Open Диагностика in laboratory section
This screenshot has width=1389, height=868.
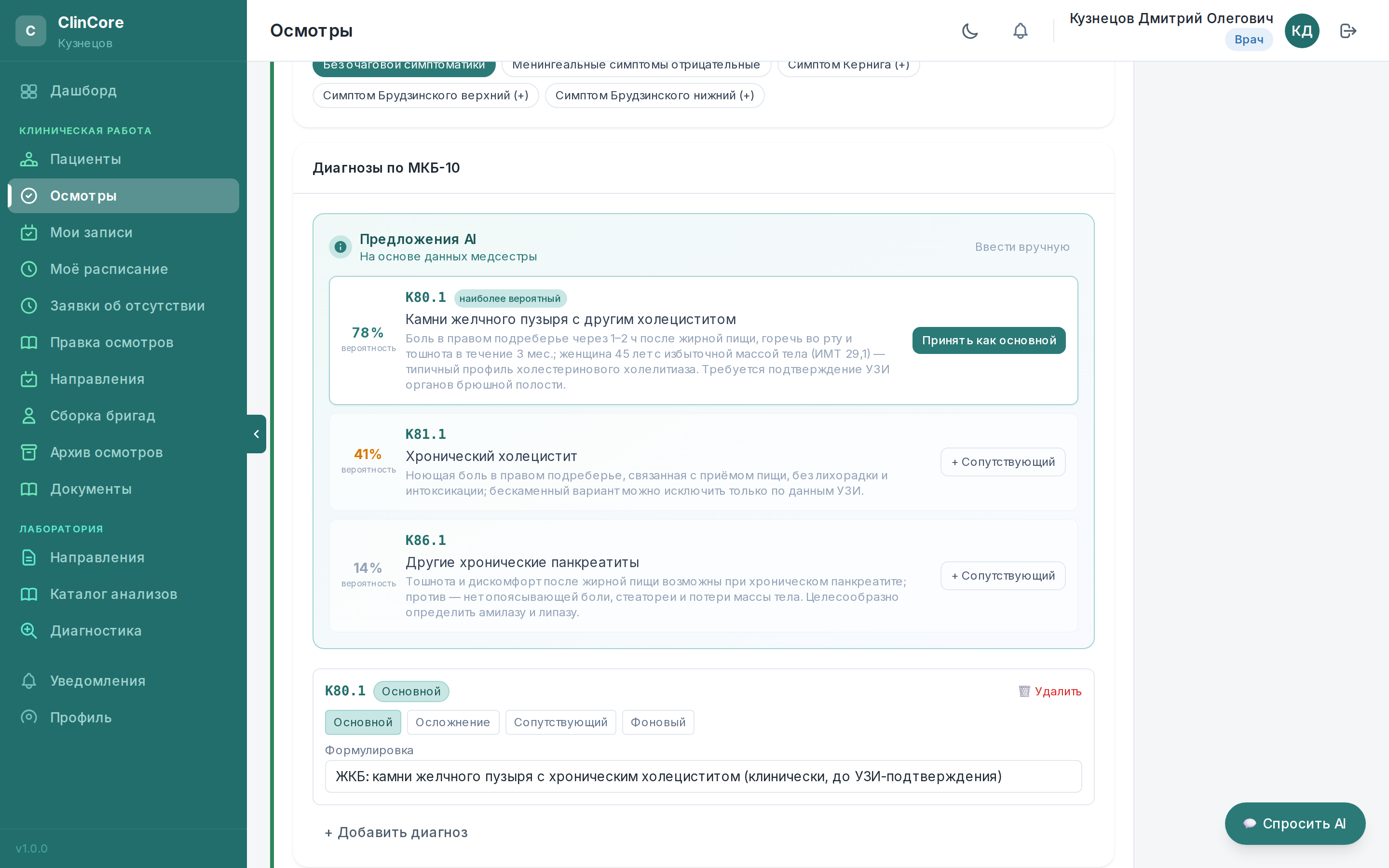click(x=123, y=631)
